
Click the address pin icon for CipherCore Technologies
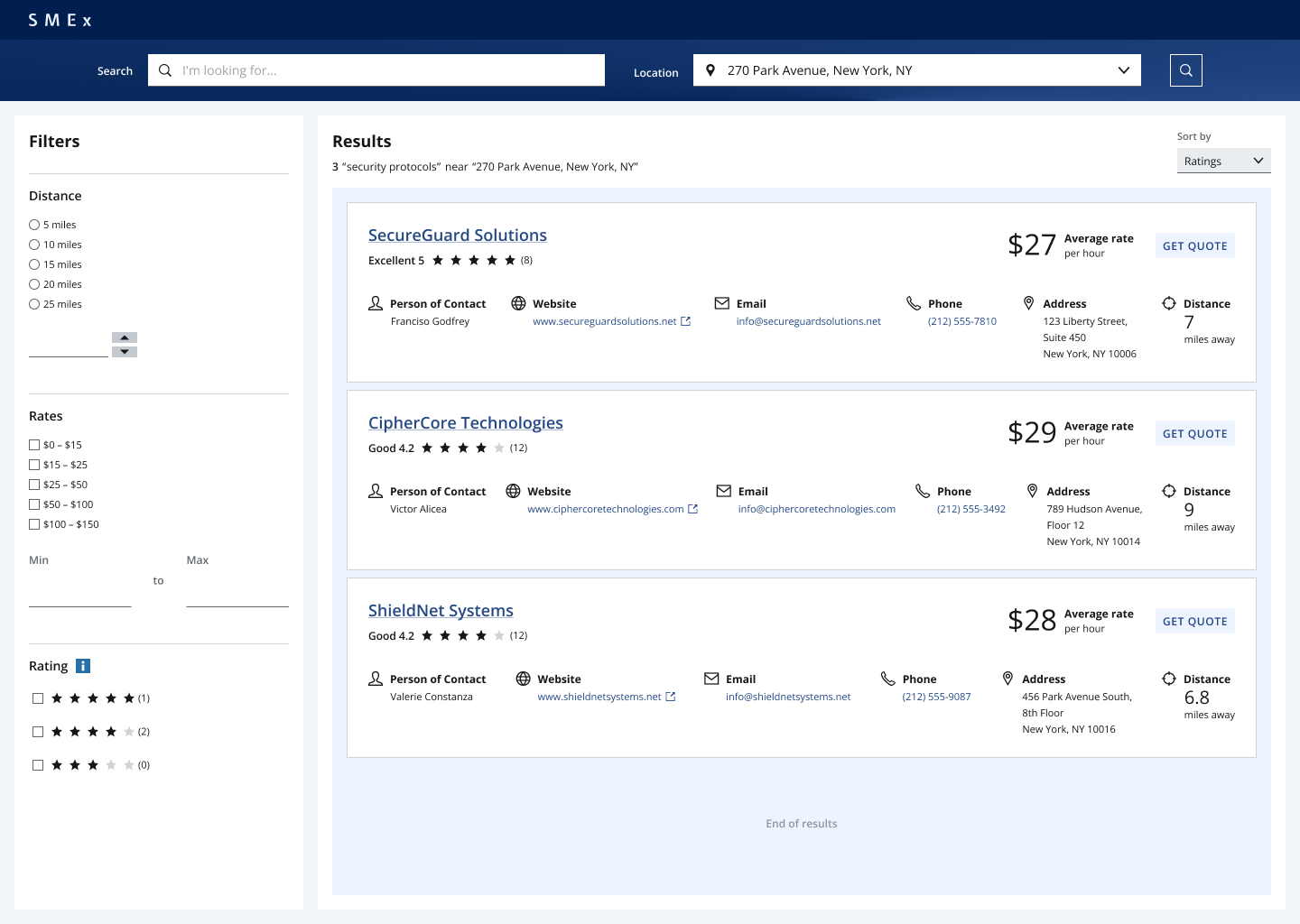coord(1033,490)
